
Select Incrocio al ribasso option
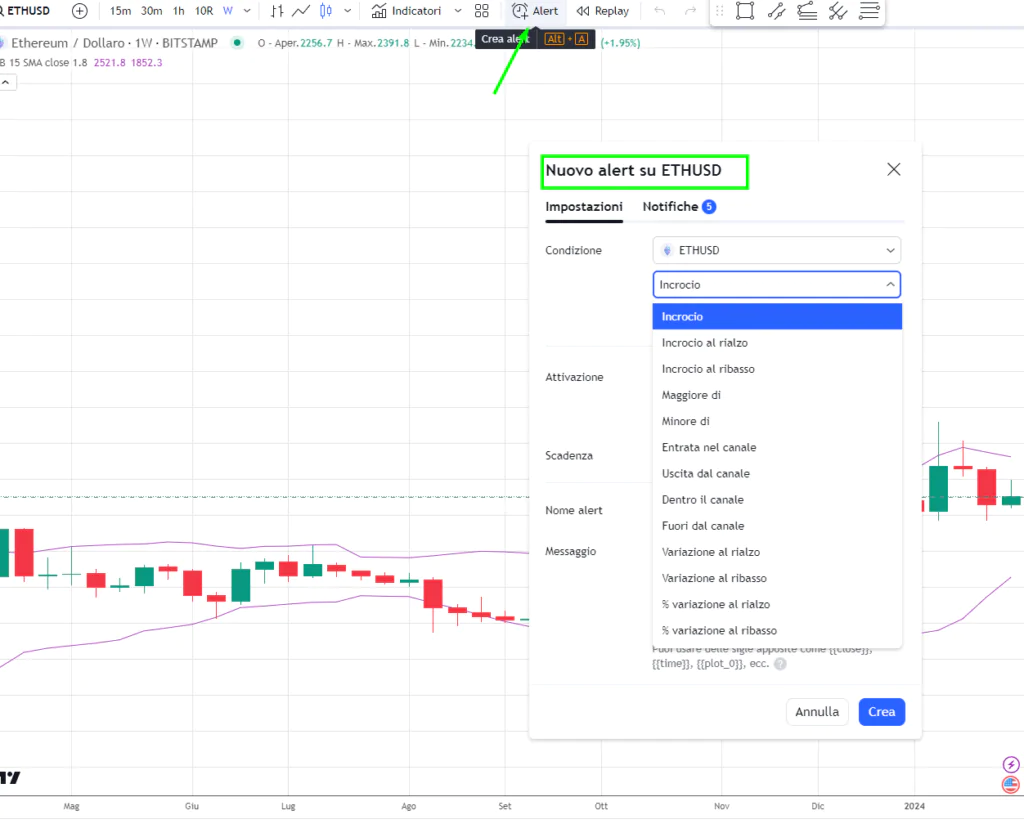777,369
